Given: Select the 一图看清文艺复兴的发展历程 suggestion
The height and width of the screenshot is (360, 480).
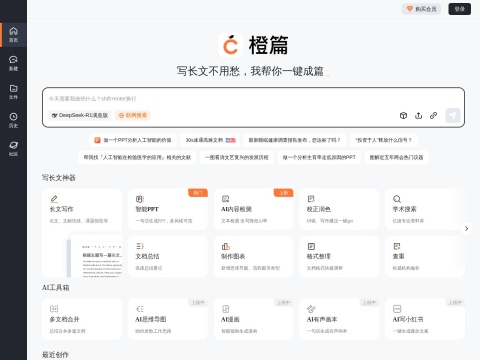Looking at the screenshot, I should tap(237, 157).
